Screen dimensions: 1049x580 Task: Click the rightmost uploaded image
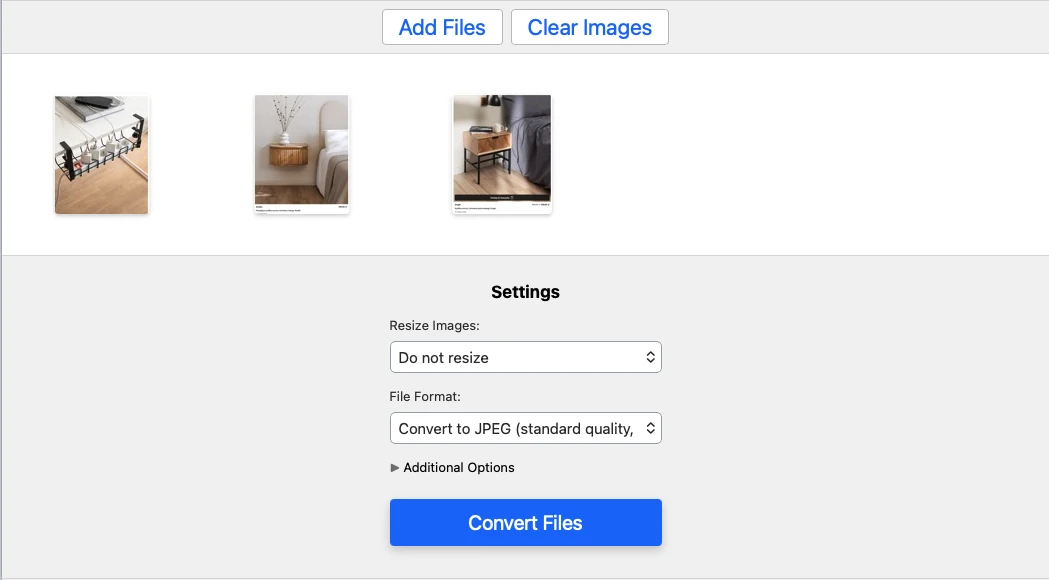pos(501,154)
